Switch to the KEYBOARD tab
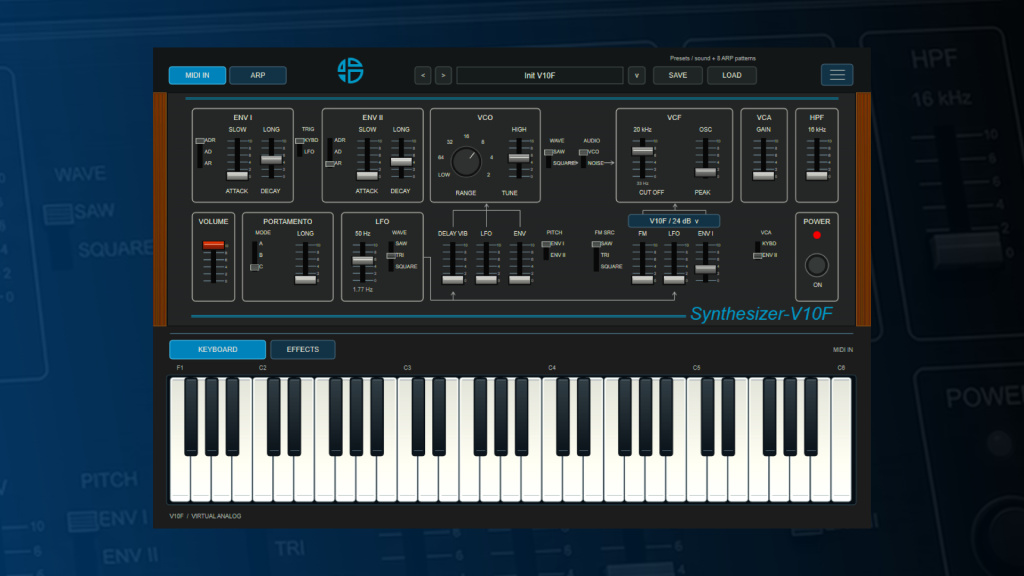The image size is (1024, 576). (x=217, y=349)
